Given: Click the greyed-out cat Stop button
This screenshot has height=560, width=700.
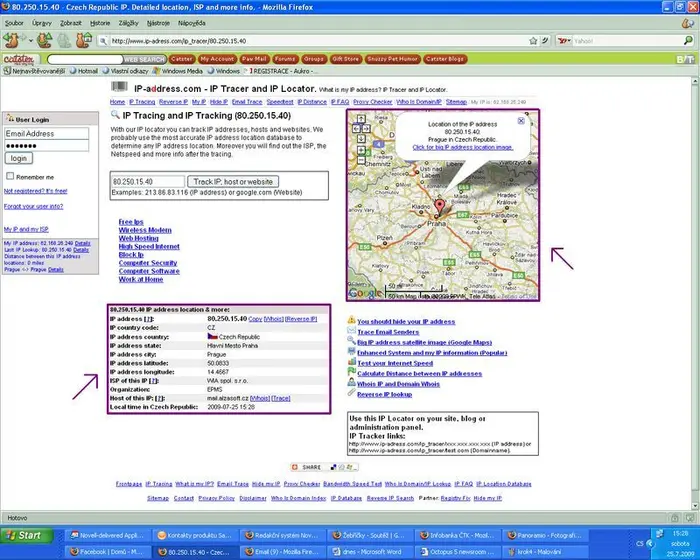Looking at the screenshot, I should tap(64, 41).
